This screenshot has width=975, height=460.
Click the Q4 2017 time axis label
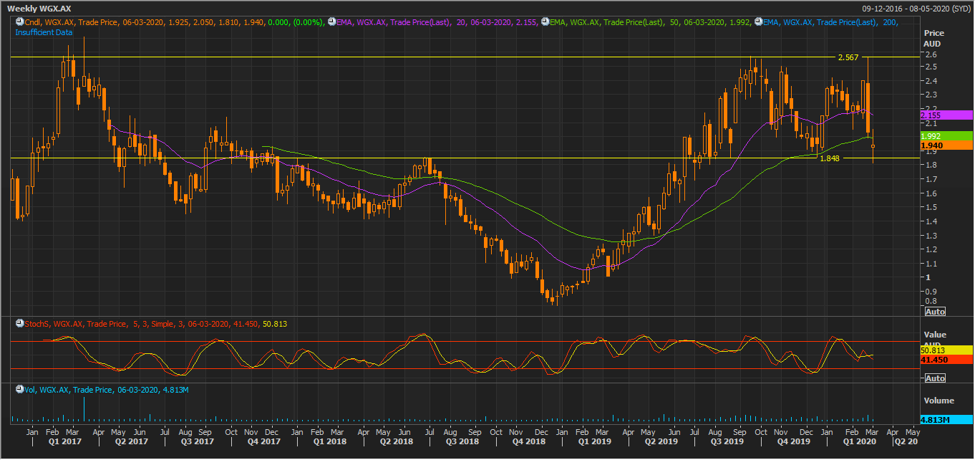click(264, 441)
